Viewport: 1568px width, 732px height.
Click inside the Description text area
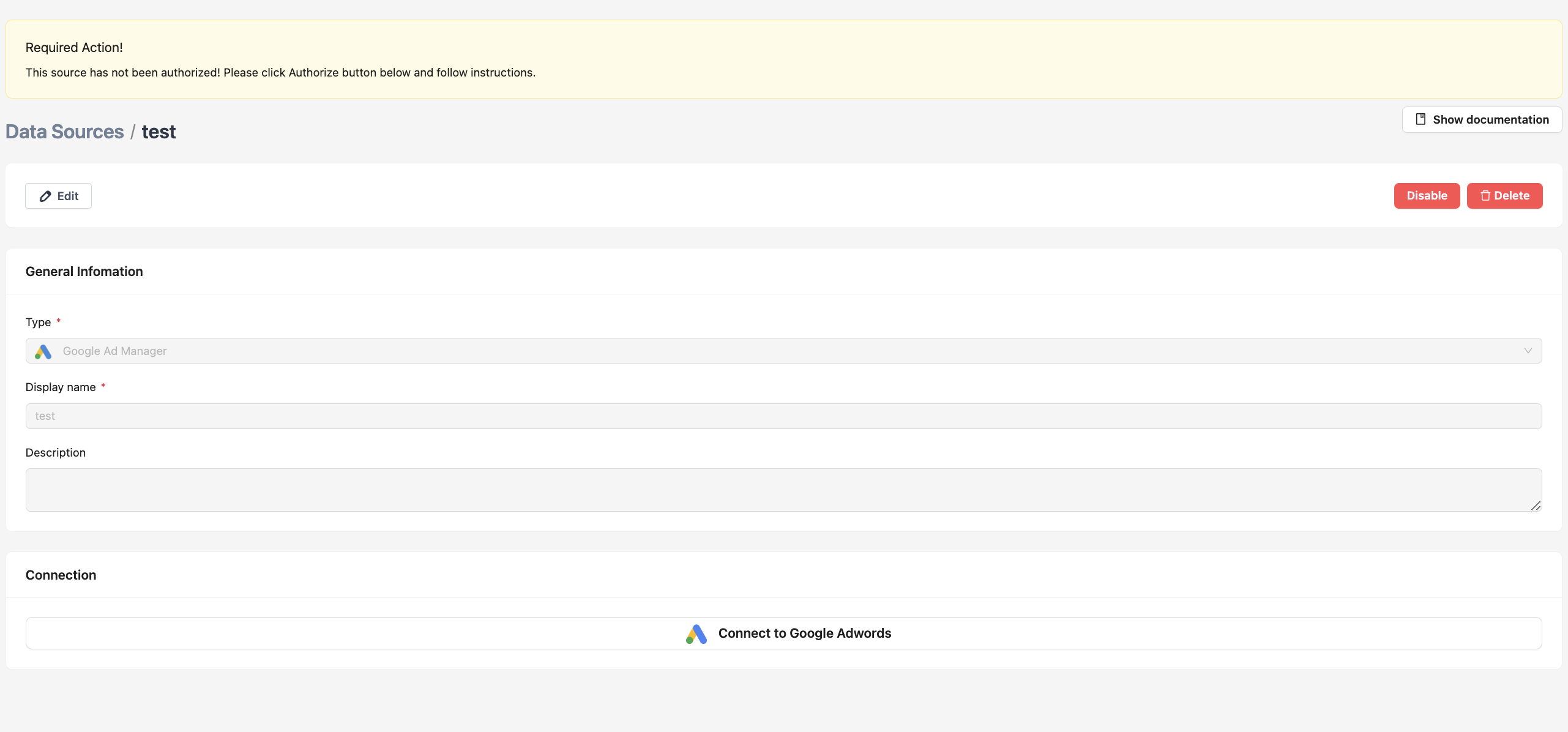click(783, 490)
